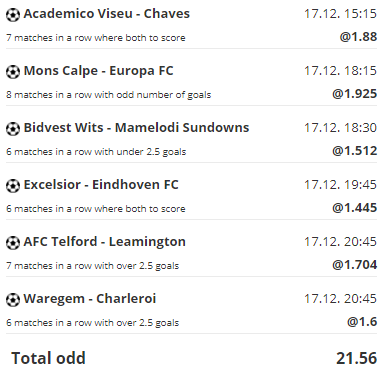Open Academico Viseu - Chaves match
The height and width of the screenshot is (380, 384).
click(107, 14)
